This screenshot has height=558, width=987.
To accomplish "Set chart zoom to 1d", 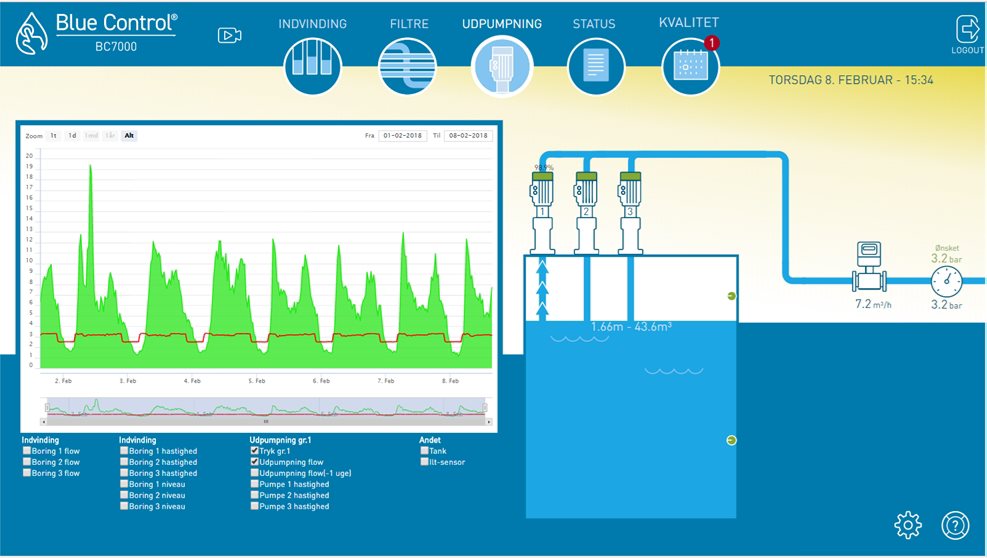I will pos(72,135).
